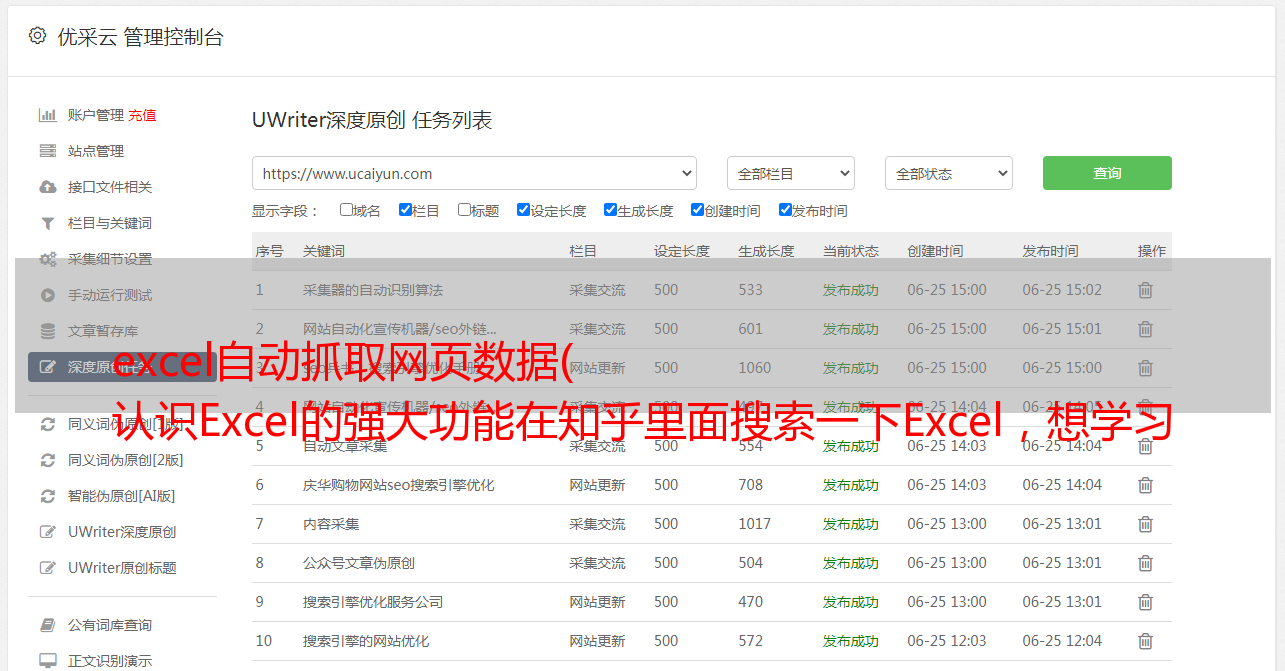
Task: Open 站点管理 via its server icon
Action: tap(47, 151)
